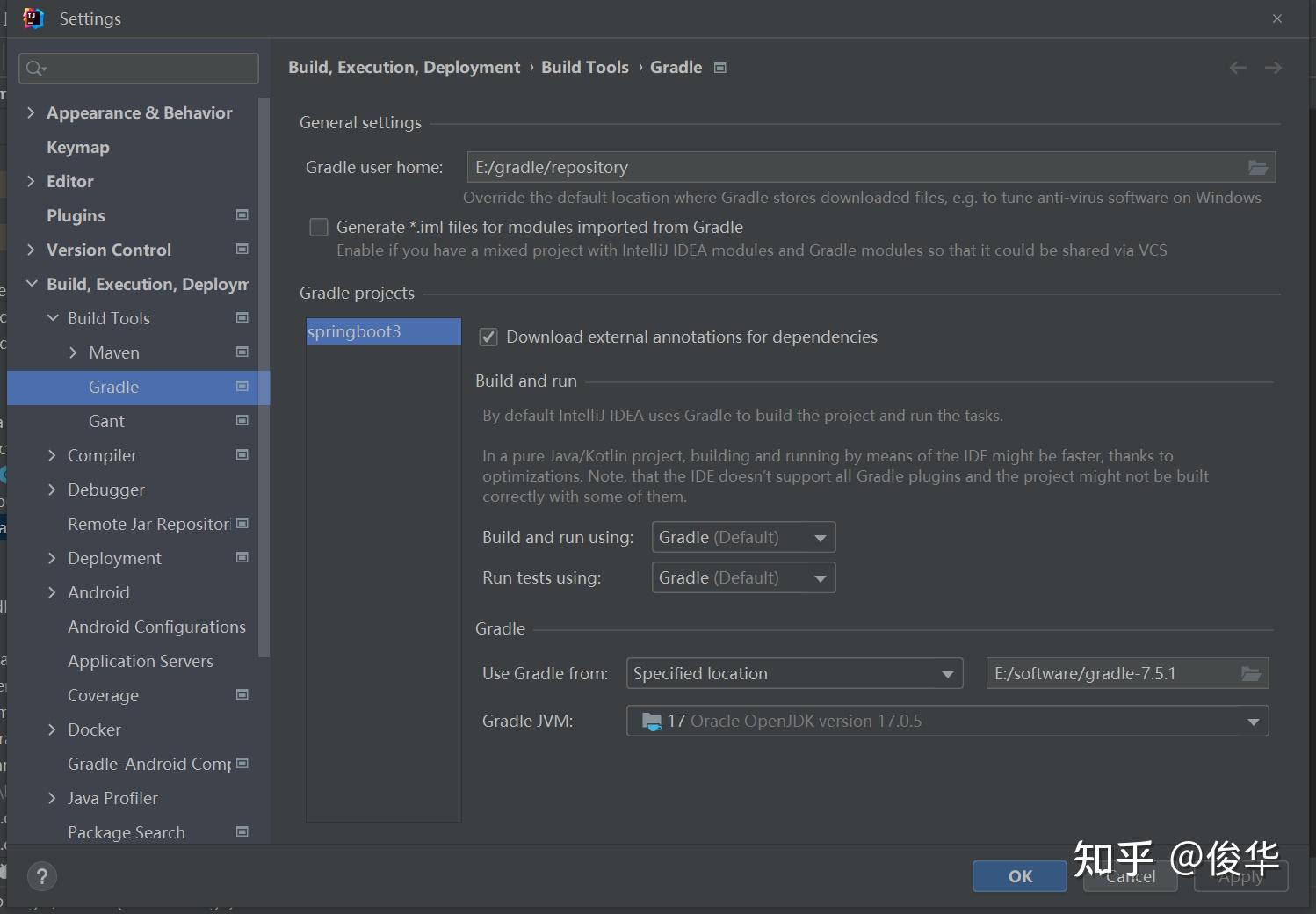Open Application Servers settings
This screenshot has height=914, width=1316.
pyautogui.click(x=141, y=661)
